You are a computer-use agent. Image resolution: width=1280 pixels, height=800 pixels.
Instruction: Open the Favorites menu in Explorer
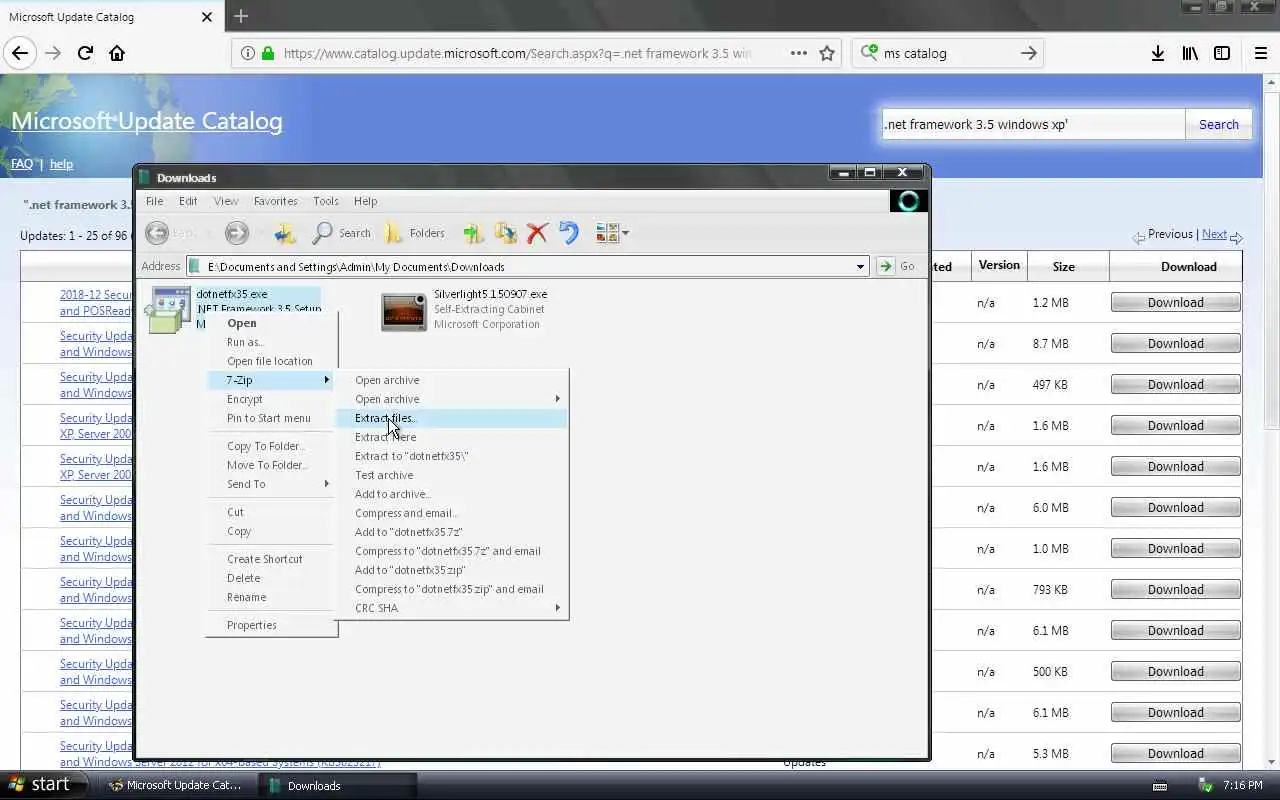[275, 201]
